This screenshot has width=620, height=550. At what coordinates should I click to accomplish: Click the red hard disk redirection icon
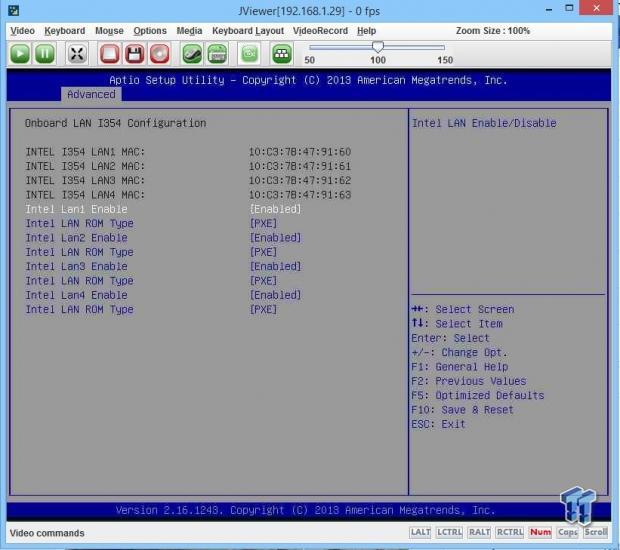point(110,54)
